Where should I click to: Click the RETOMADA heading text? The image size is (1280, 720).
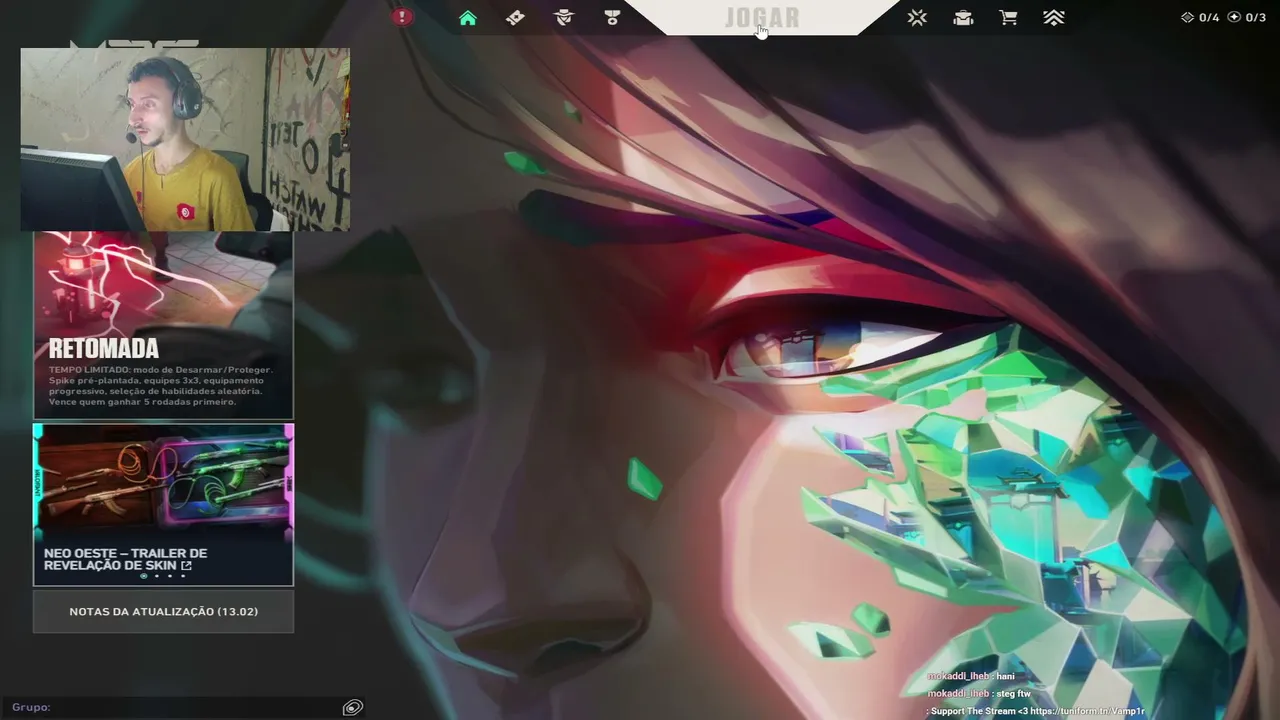tap(104, 348)
